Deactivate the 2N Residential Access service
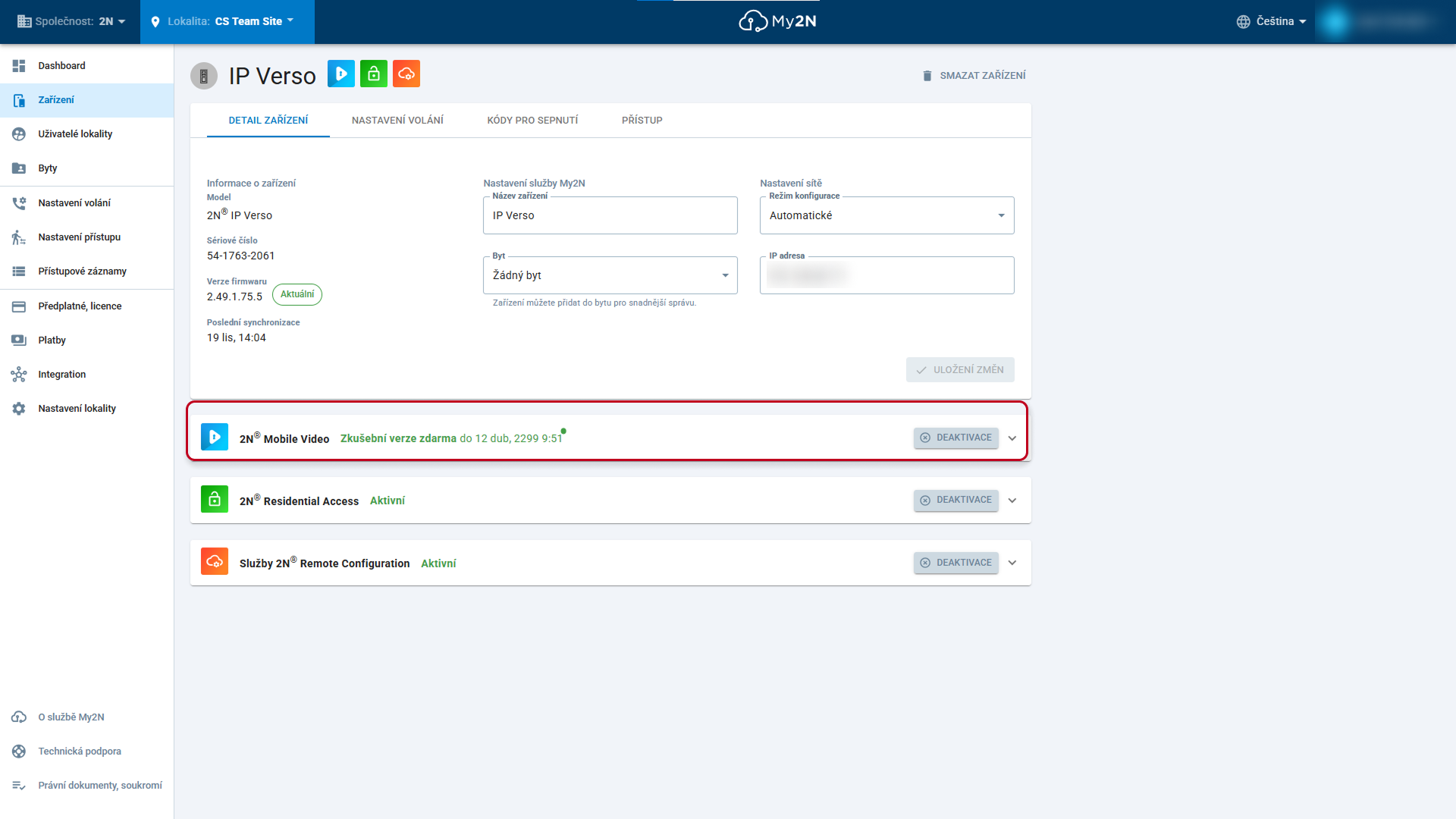Image resolution: width=1456 pixels, height=819 pixels. click(x=955, y=500)
